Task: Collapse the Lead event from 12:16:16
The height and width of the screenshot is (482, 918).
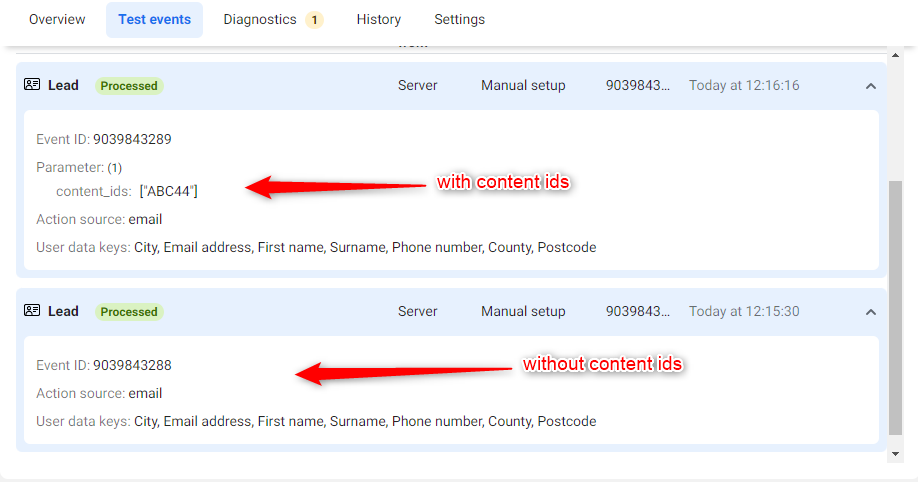Action: click(871, 86)
